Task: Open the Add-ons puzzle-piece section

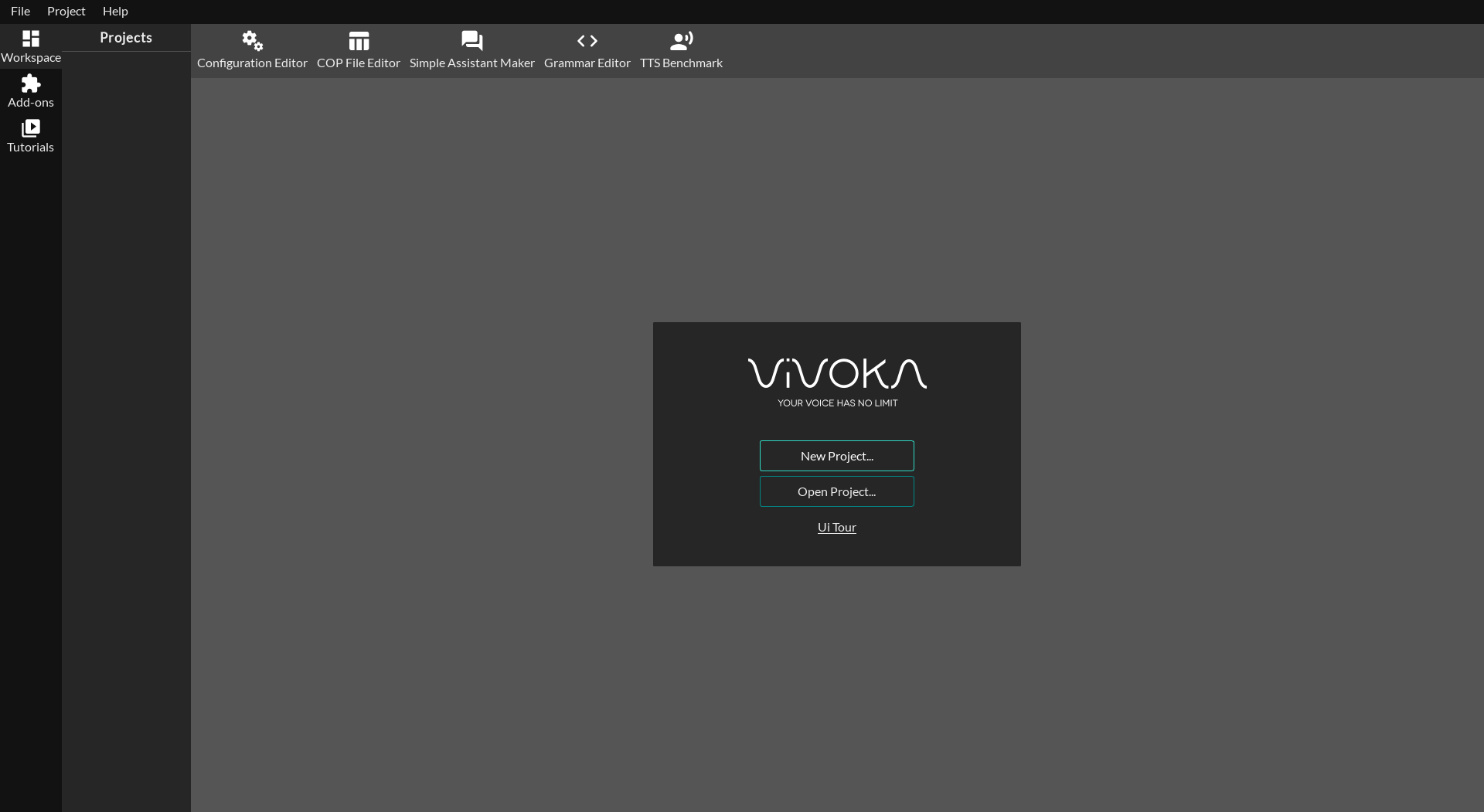Action: tap(31, 92)
